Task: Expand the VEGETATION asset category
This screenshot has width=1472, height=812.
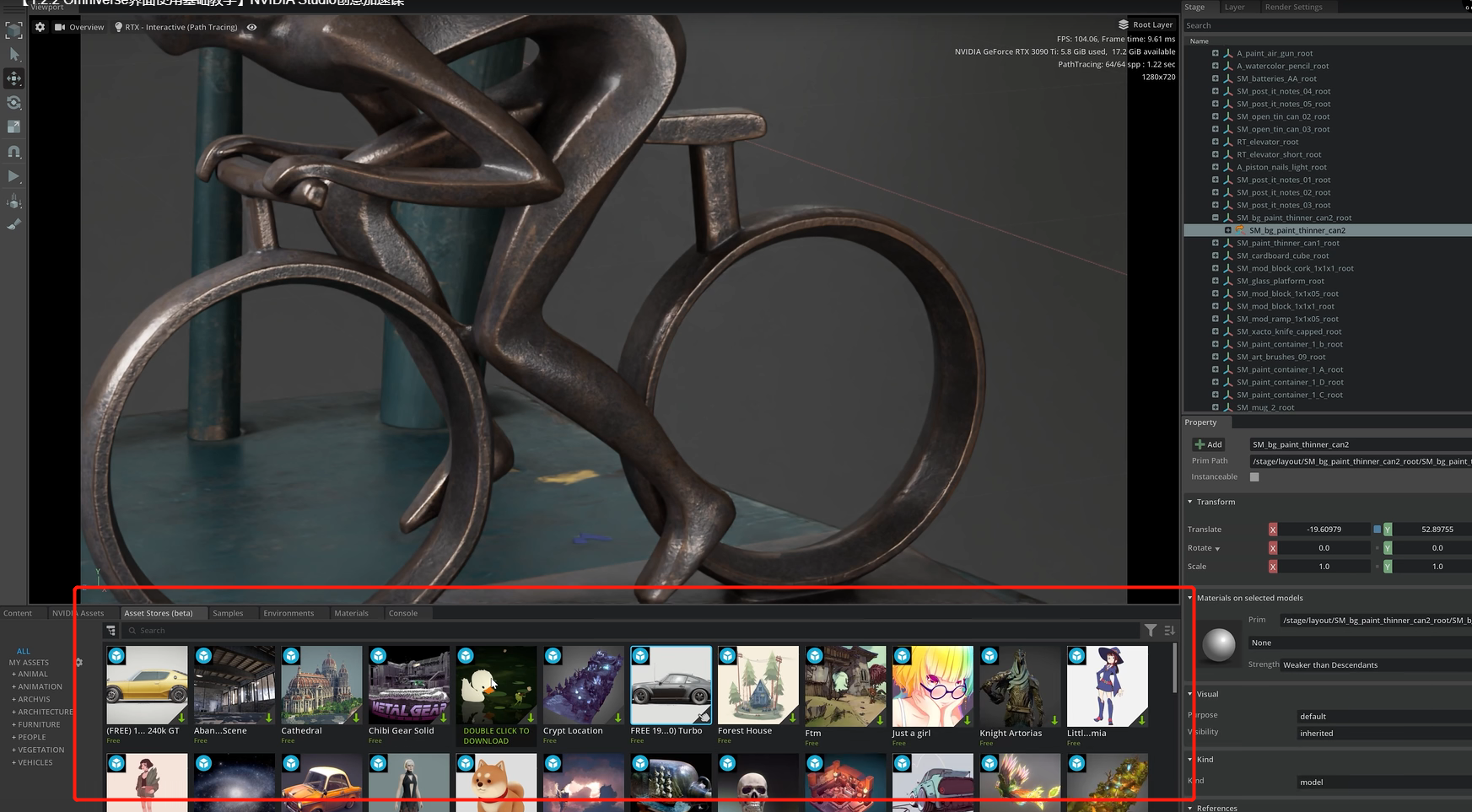Action: click(38, 750)
